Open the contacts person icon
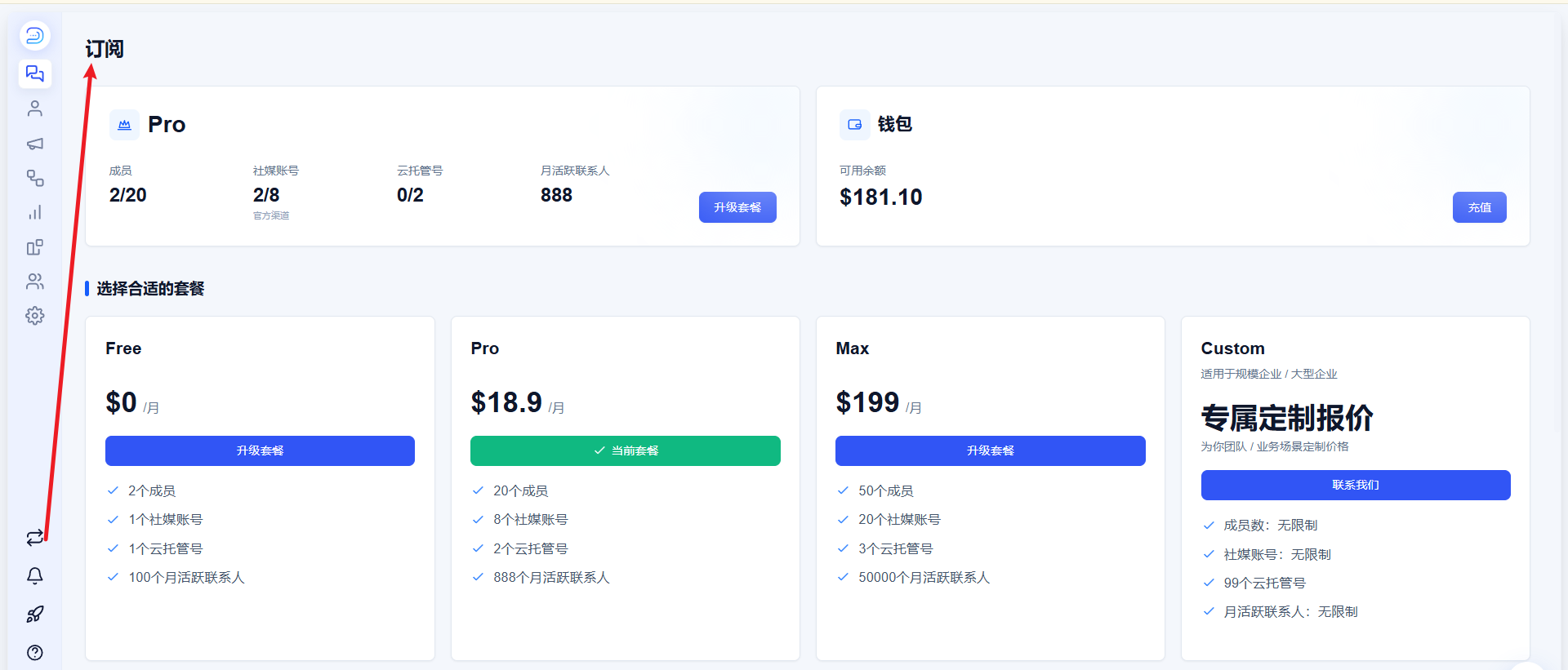This screenshot has height=670, width=1568. point(34,109)
